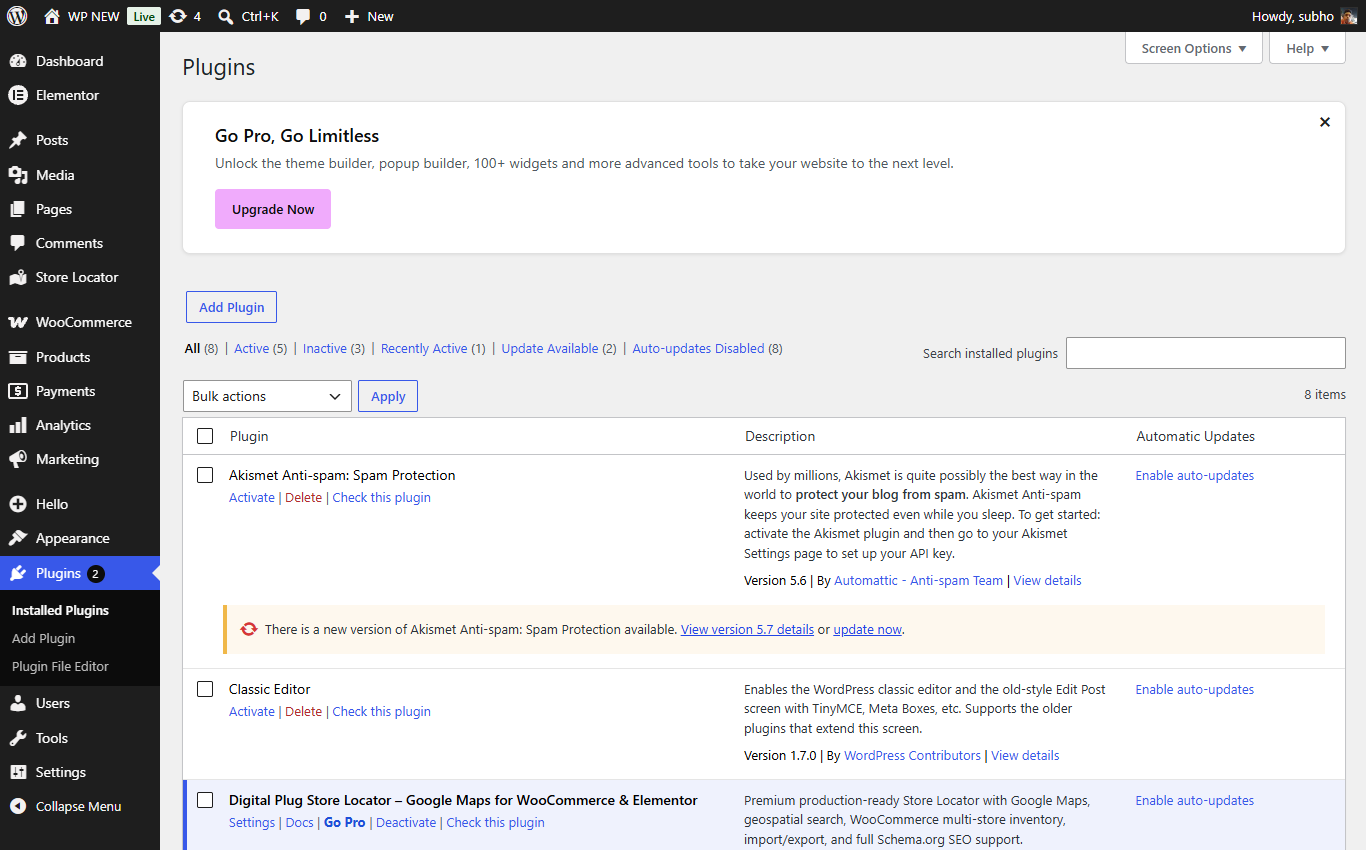
Task: Check the Classic Editor plugin checkbox
Action: pos(205,689)
